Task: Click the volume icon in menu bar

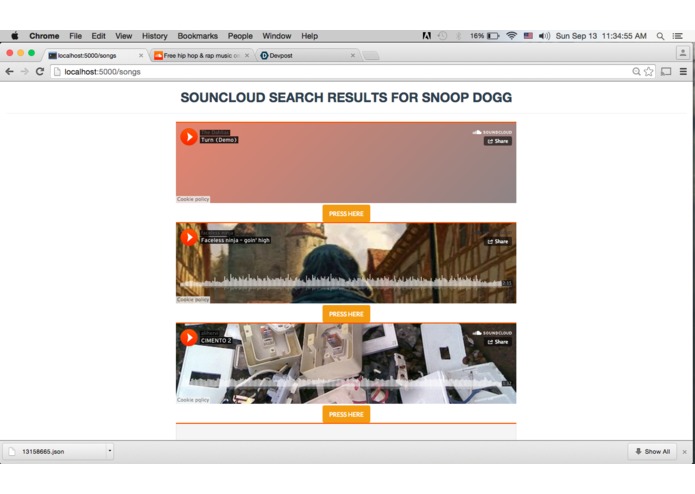Action: (x=544, y=36)
